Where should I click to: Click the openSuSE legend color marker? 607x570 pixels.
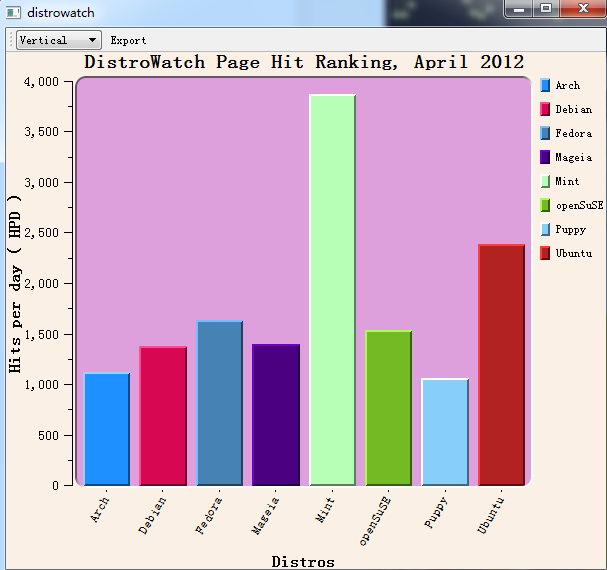point(545,206)
